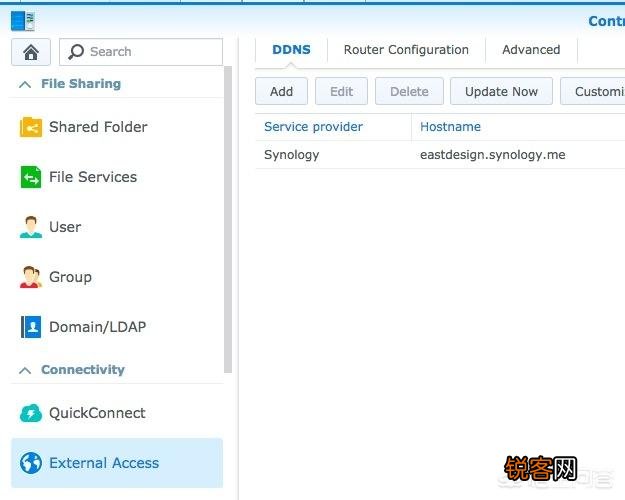The image size is (625, 500).
Task: Select External Access in sidebar
Action: point(117,463)
